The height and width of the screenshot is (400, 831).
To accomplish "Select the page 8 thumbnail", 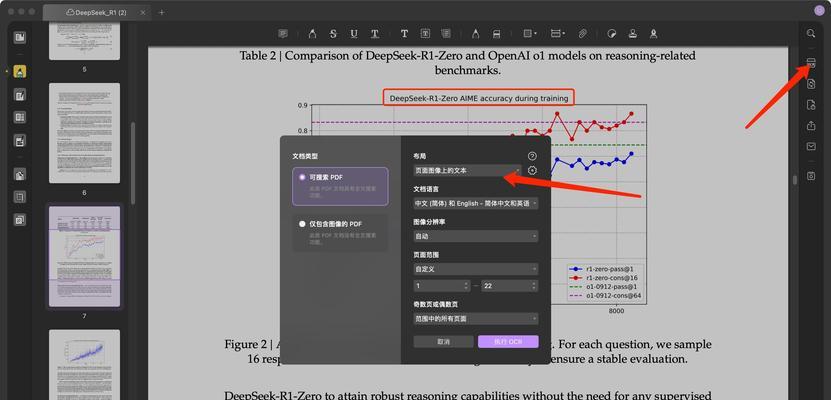I will tap(85, 365).
